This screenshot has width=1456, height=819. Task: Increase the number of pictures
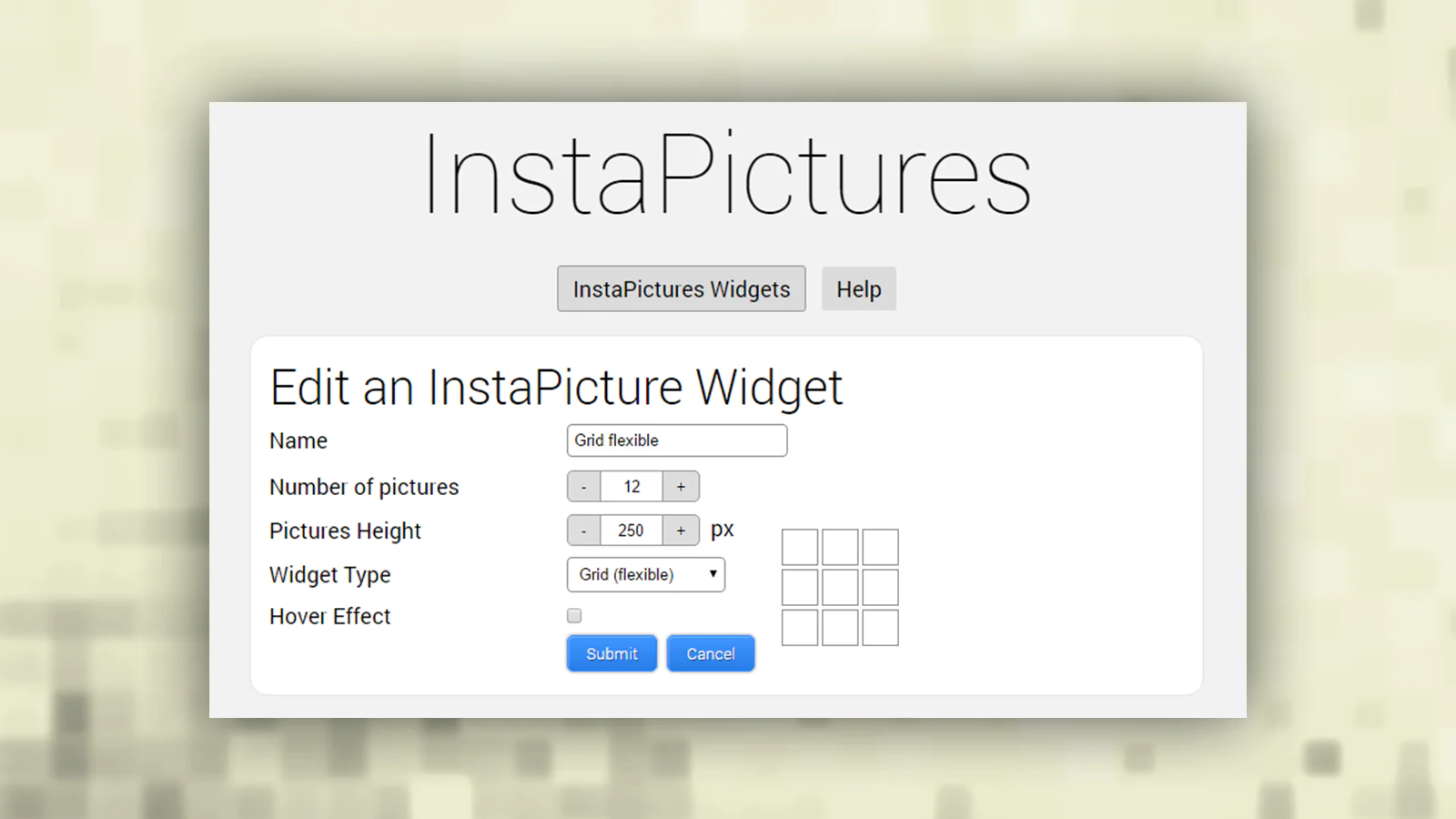[681, 487]
